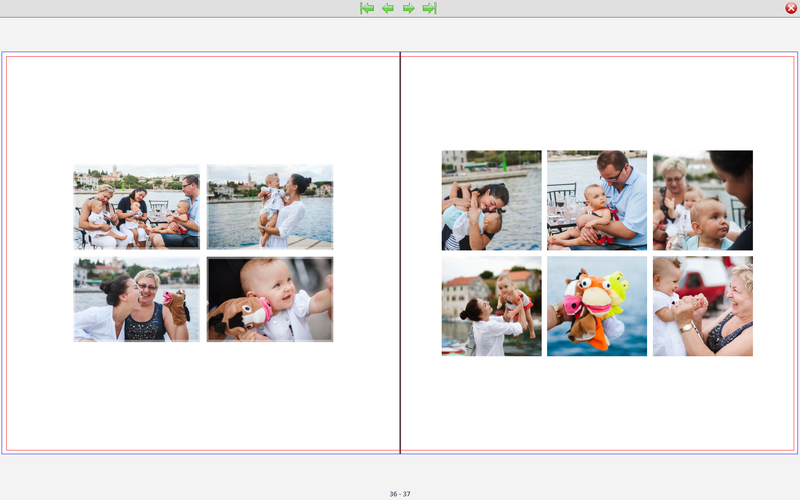Click photo of two women with monkey puppet
This screenshot has width=800, height=500.
tap(136, 300)
